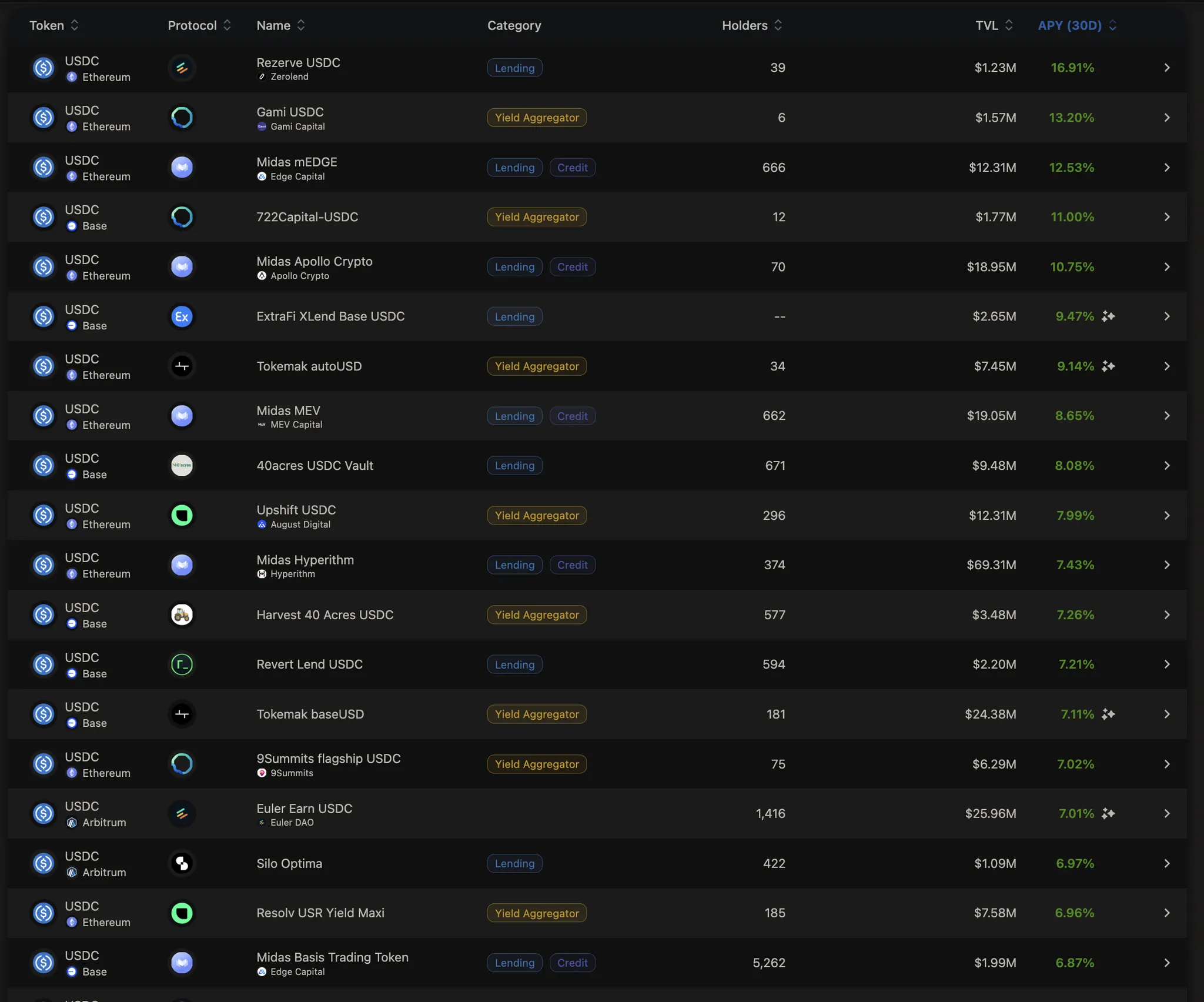The width and height of the screenshot is (1204, 1002).
Task: Click Tokemak icon in autoUSD row
Action: (x=182, y=366)
